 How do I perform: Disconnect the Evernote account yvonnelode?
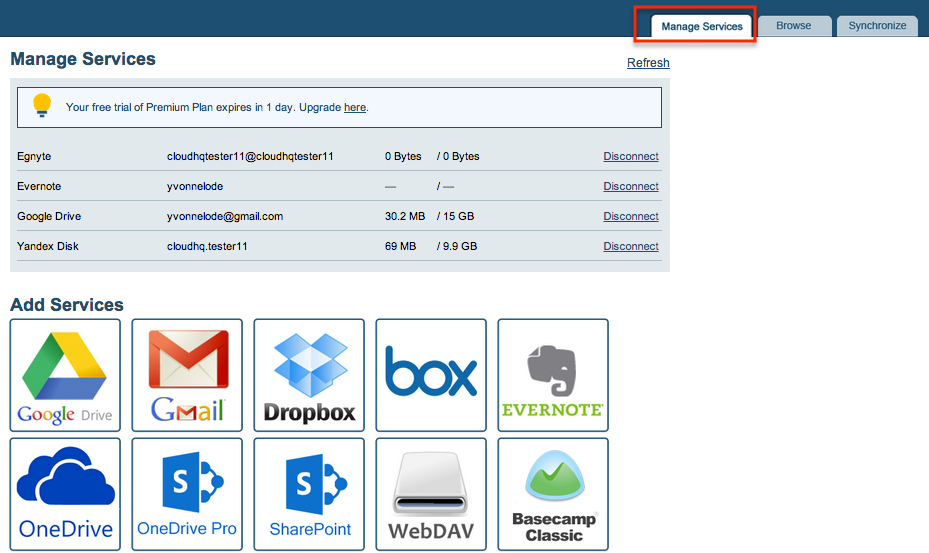[631, 186]
